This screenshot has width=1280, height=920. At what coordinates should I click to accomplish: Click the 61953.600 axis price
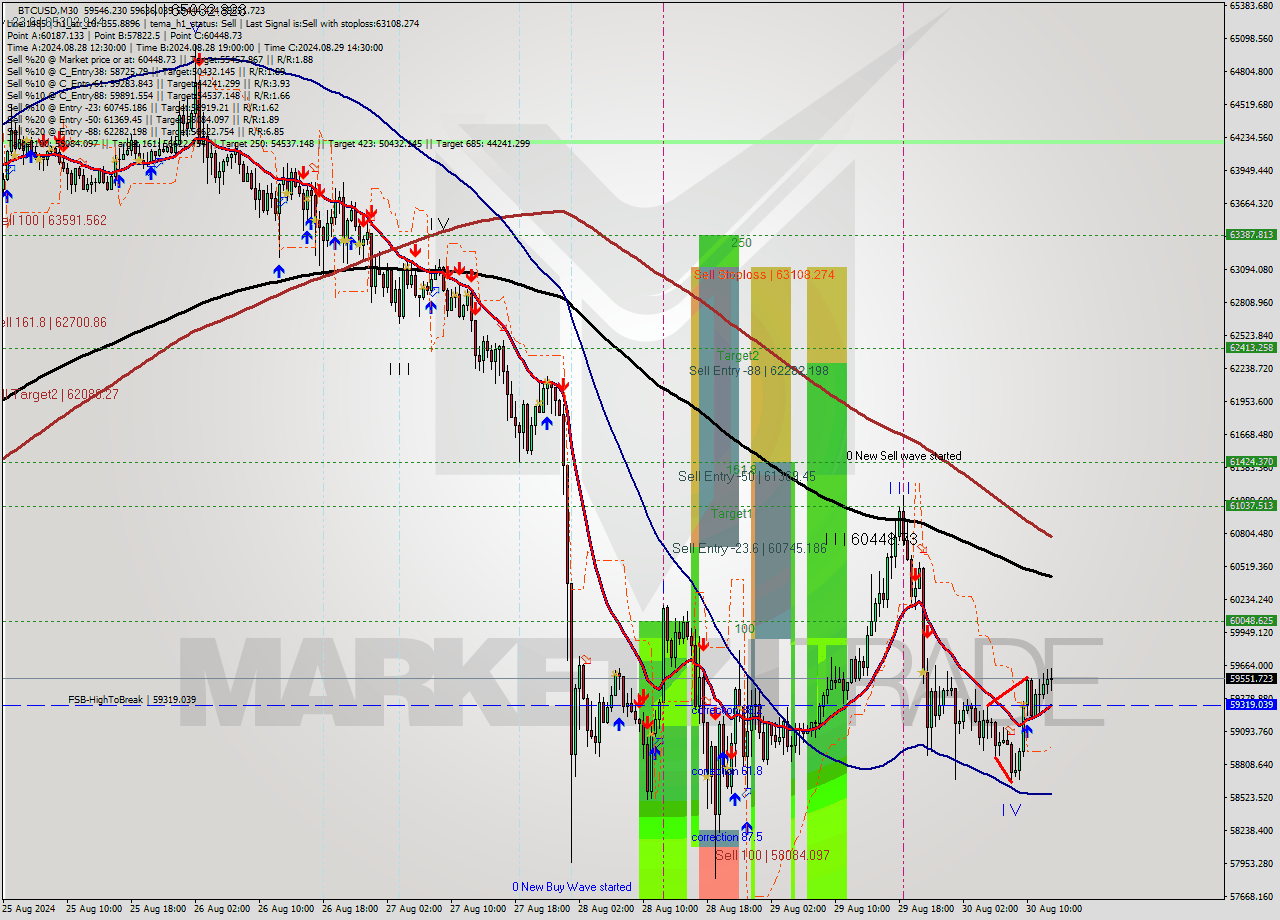pyautogui.click(x=1251, y=402)
